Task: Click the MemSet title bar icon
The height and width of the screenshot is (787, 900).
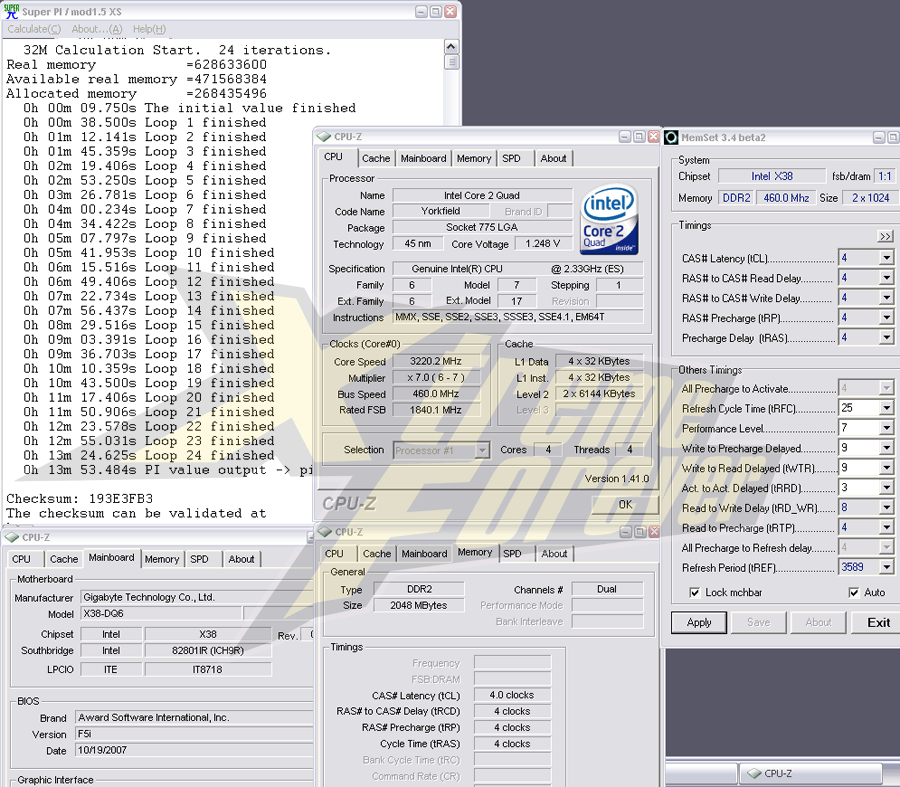Action: point(670,137)
